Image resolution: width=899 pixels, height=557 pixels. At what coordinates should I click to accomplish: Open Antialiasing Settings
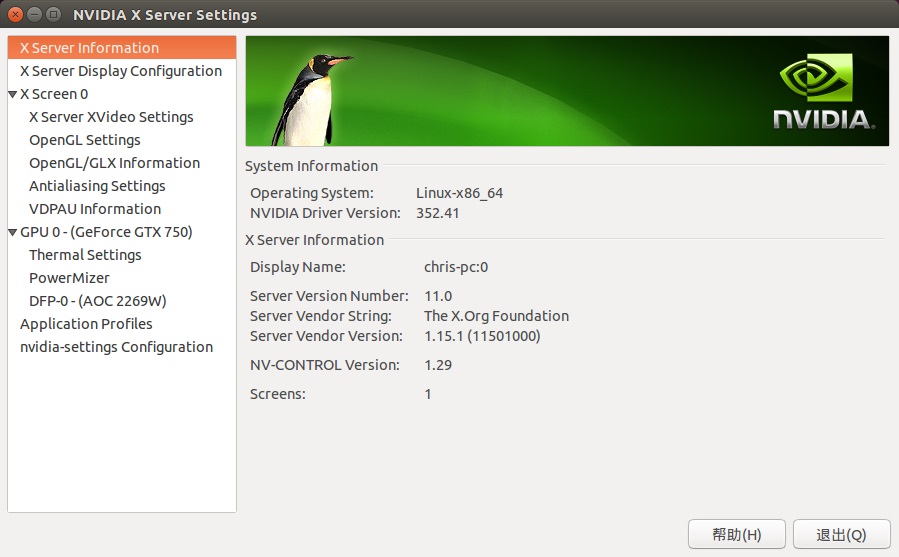pyautogui.click(x=97, y=185)
